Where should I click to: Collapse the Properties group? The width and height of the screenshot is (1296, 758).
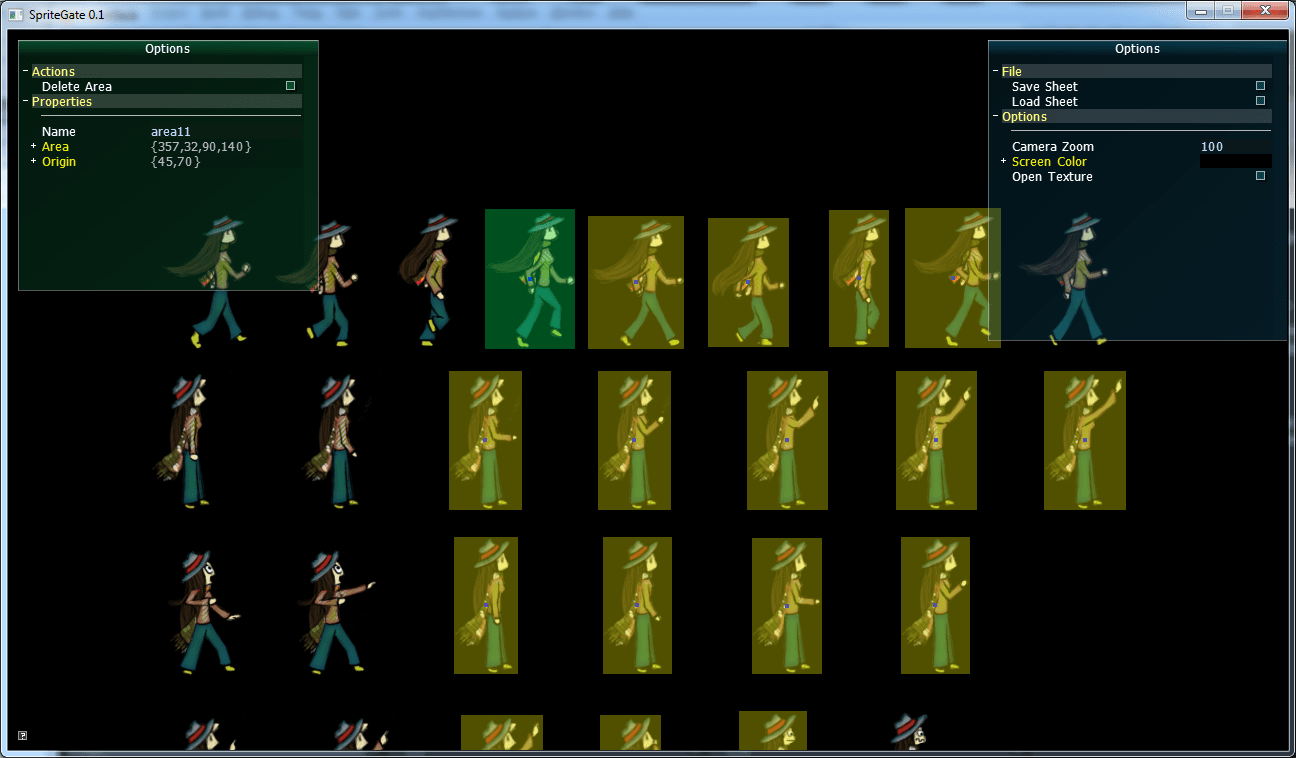pyautogui.click(x=26, y=102)
